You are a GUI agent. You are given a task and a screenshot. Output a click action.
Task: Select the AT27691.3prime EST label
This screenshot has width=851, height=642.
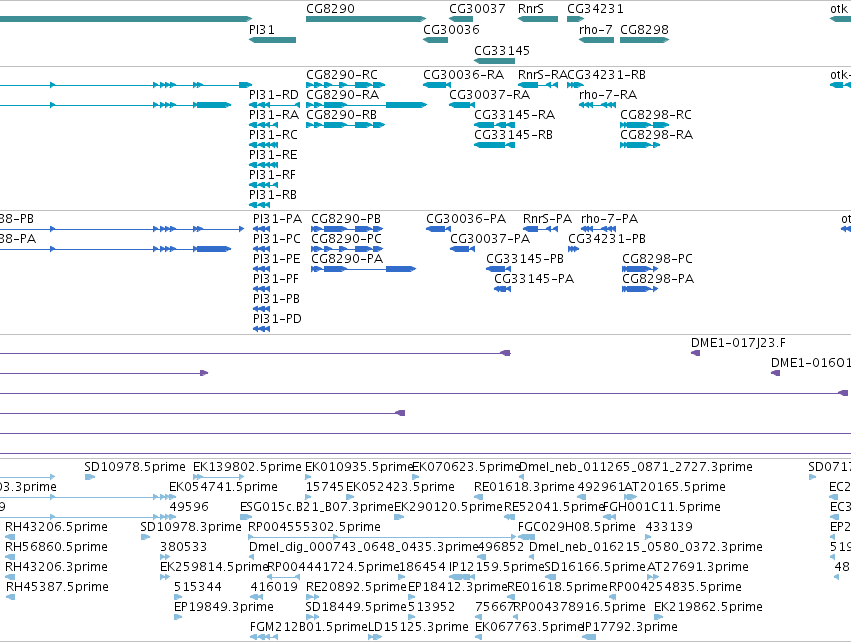click(697, 567)
